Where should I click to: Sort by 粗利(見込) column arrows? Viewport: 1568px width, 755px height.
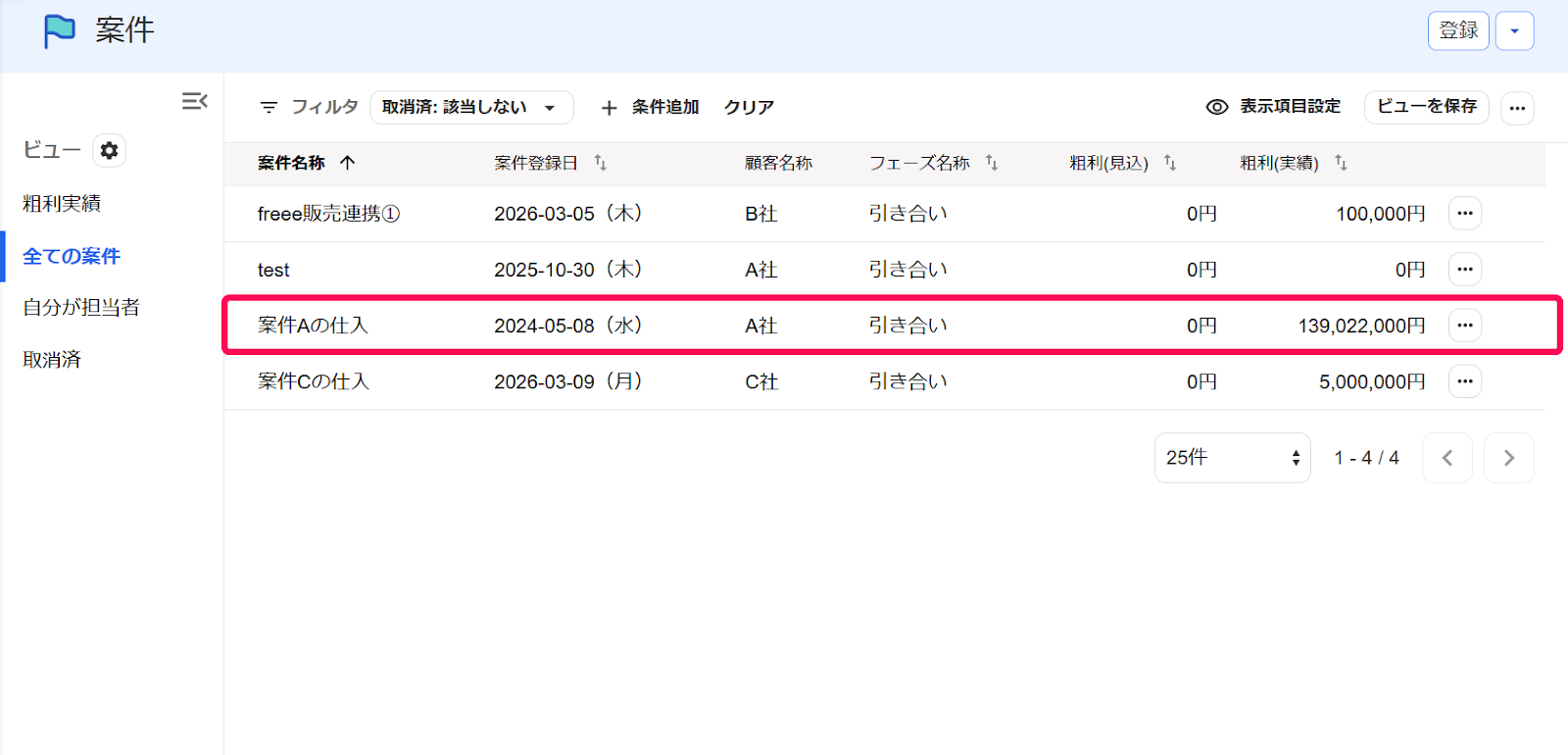point(1170,163)
